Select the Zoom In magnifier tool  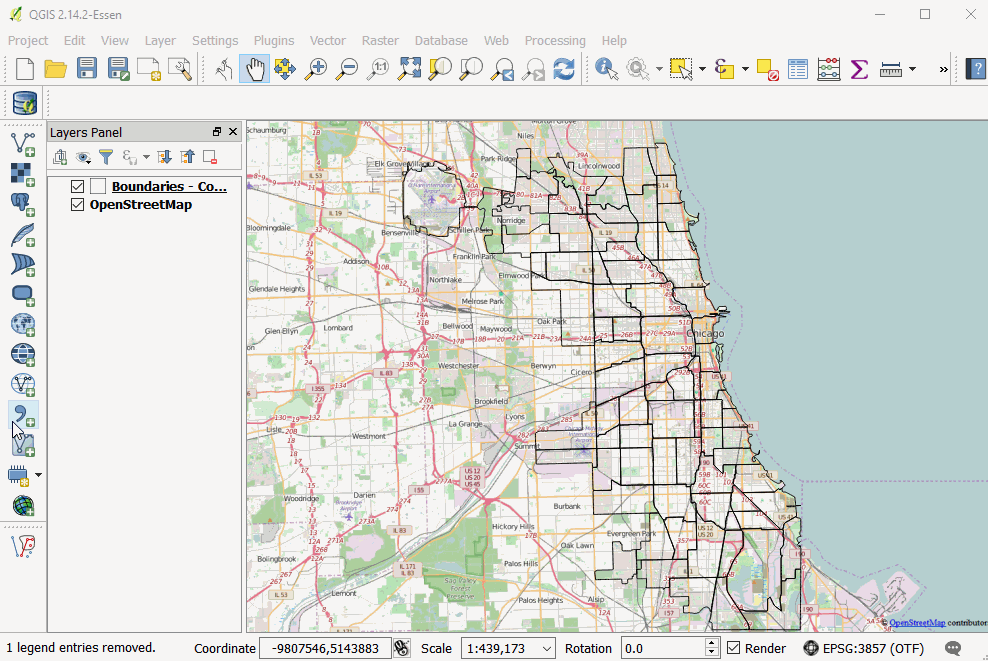click(316, 69)
